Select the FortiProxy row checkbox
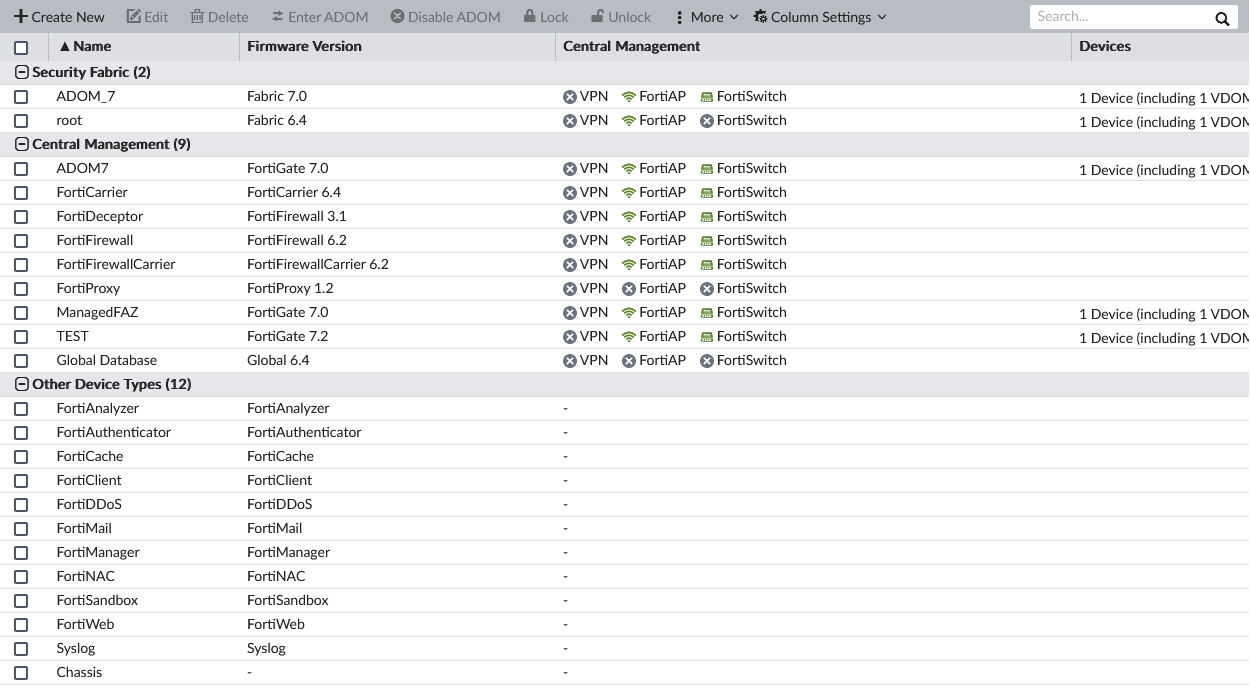Screen dimensions: 1250x686 coord(21,288)
